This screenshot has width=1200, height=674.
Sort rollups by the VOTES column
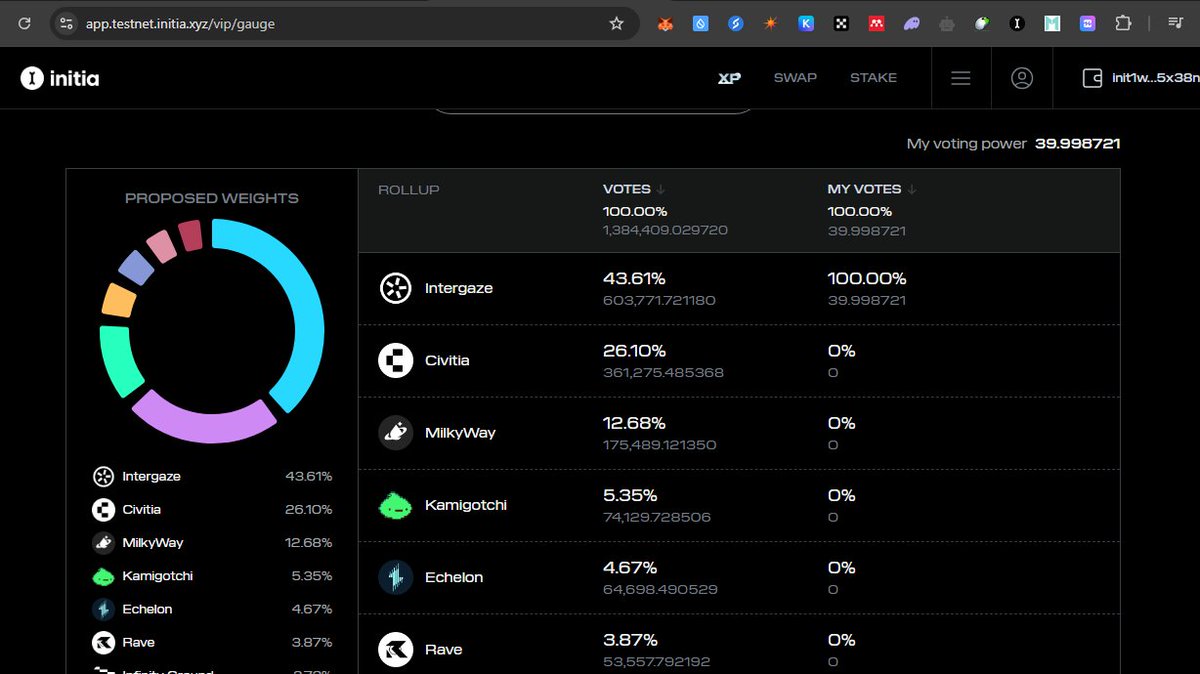click(x=634, y=189)
